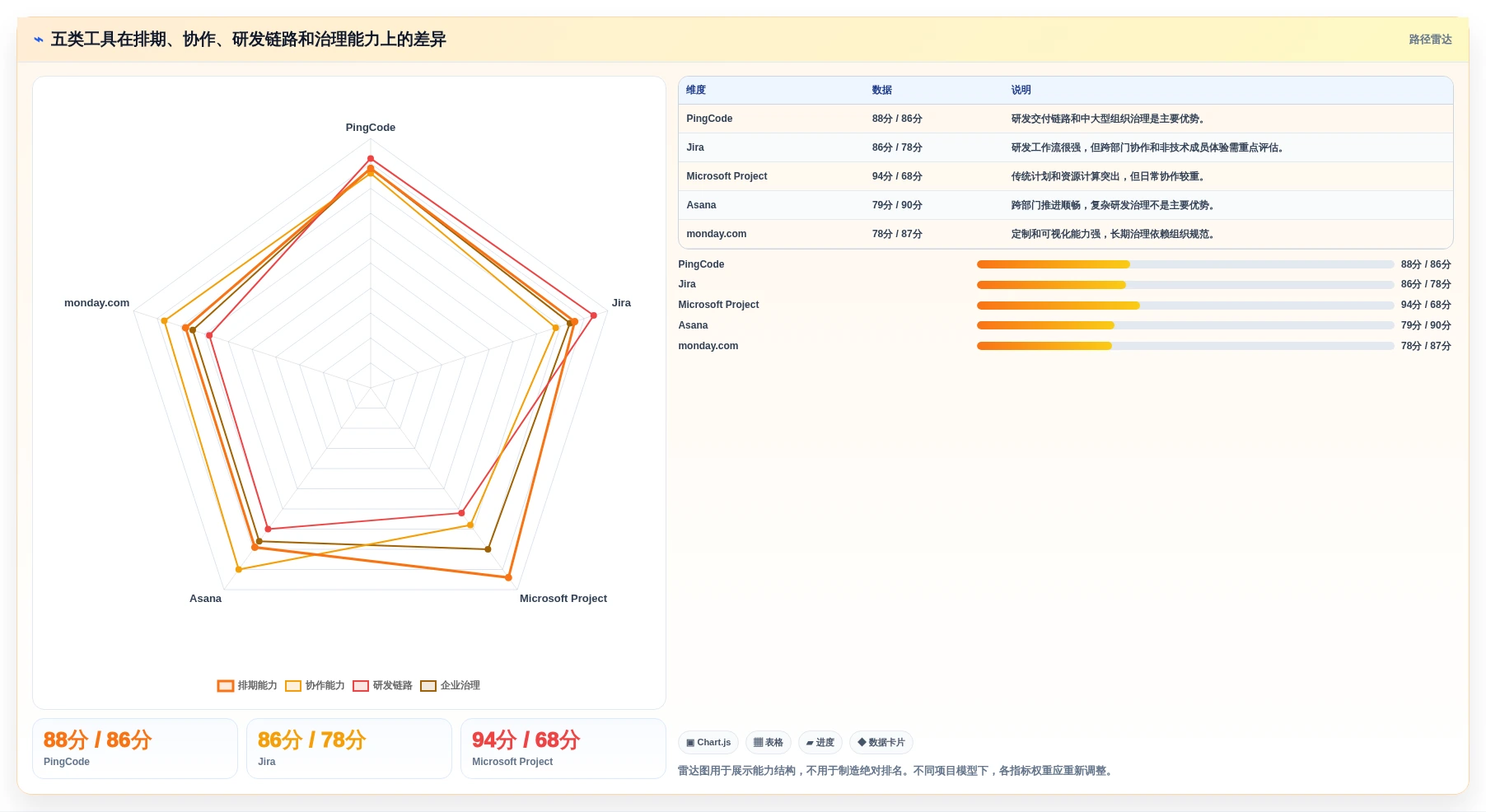Click the 94分 / 68分 table cell
The height and width of the screenshot is (812, 1486).
pos(897,176)
